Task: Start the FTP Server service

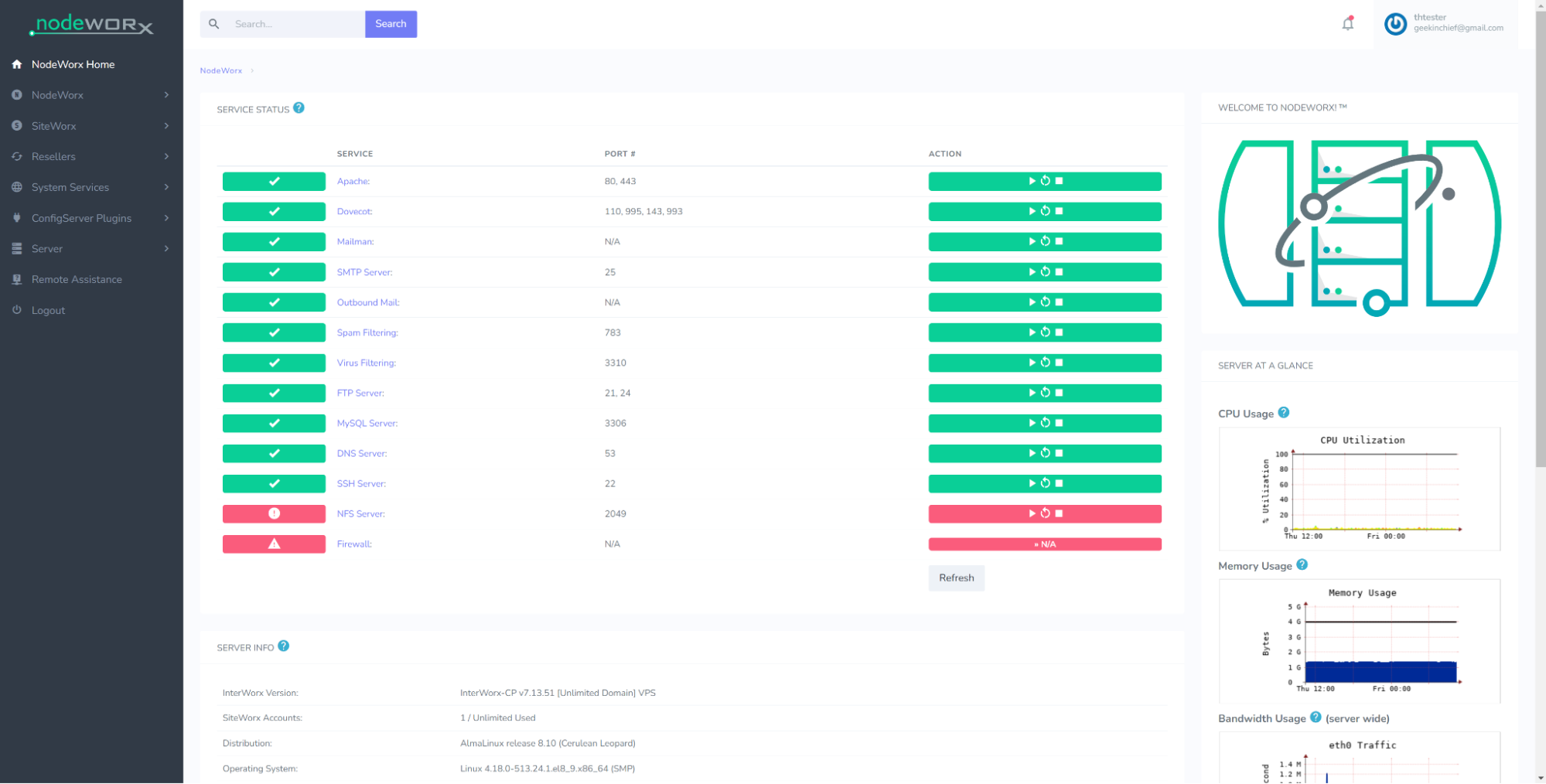Action: 1032,393
